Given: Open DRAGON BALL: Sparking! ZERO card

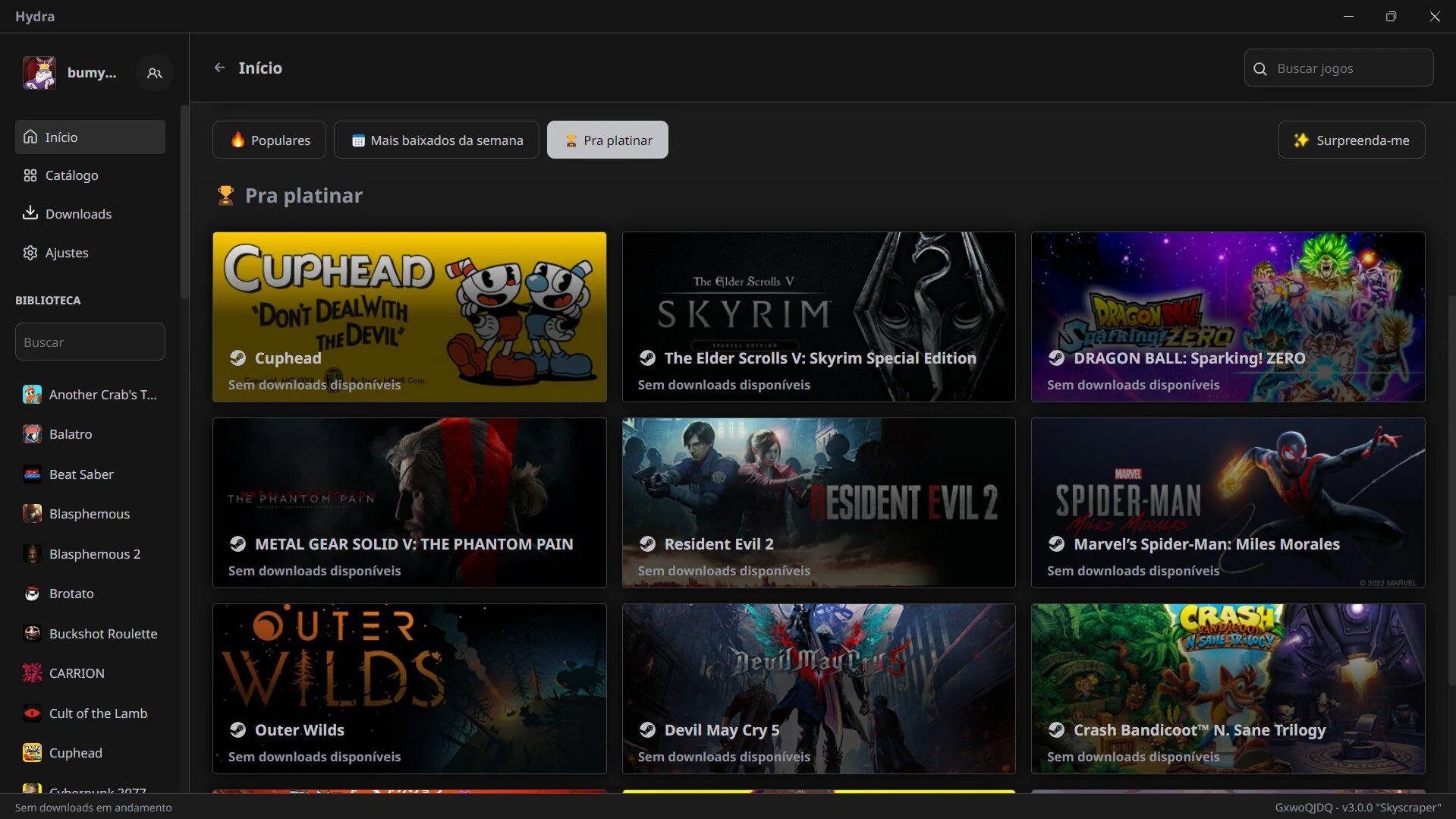Looking at the screenshot, I should click(1228, 317).
